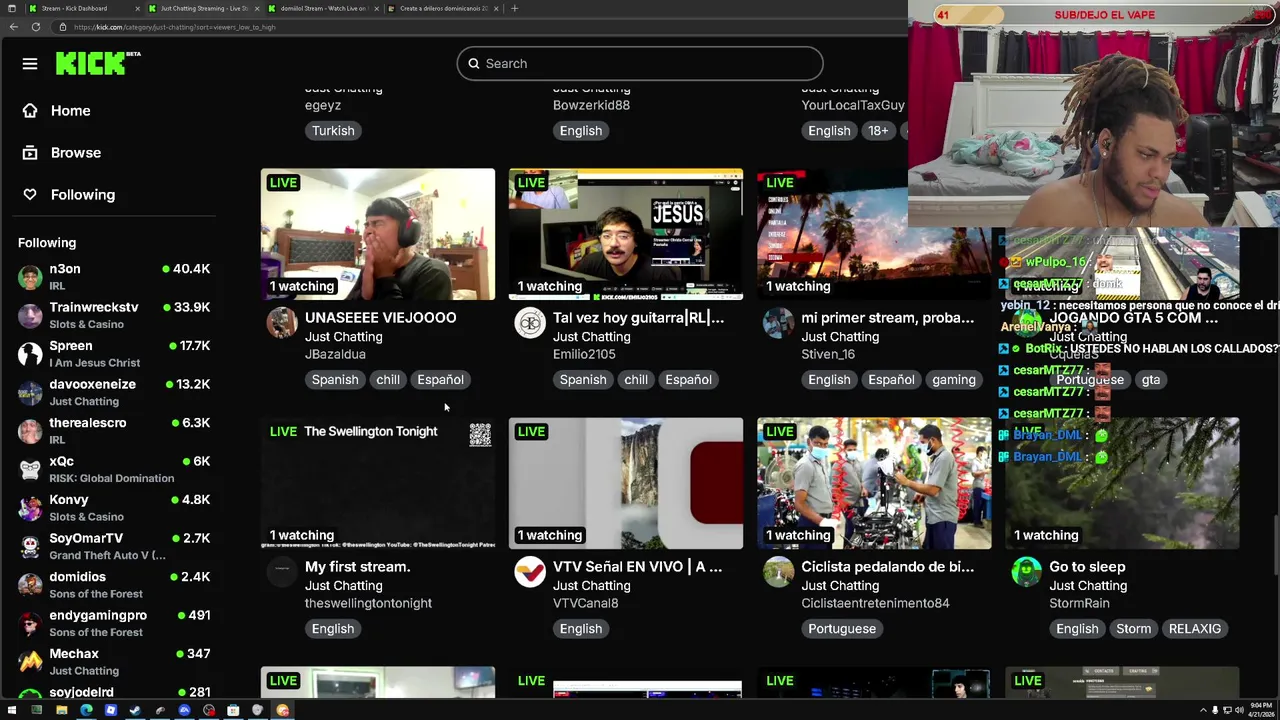Viewport: 1280px width, 720px height.
Task: Open Browse in the sidebar
Action: [x=75, y=153]
